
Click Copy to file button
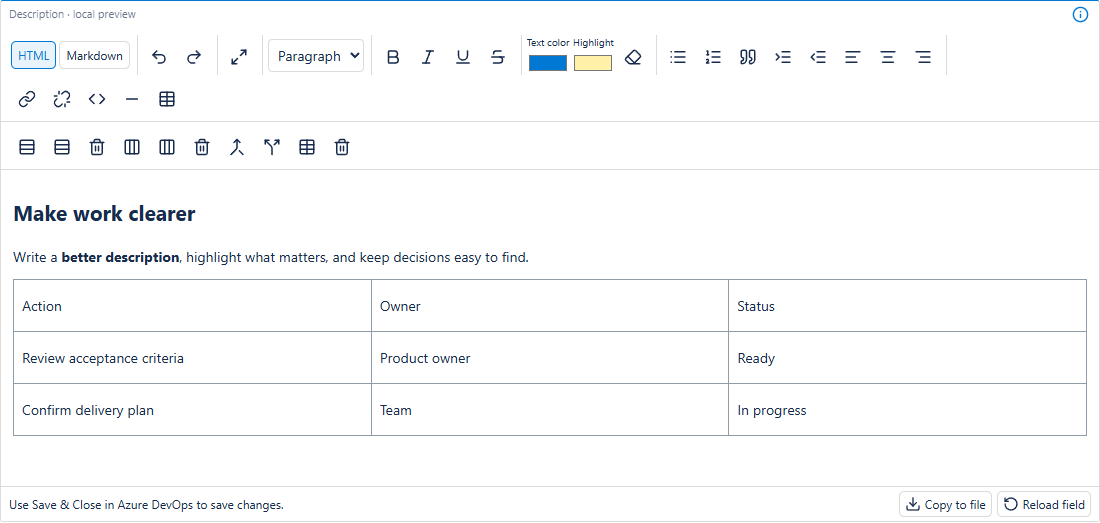tap(946, 505)
